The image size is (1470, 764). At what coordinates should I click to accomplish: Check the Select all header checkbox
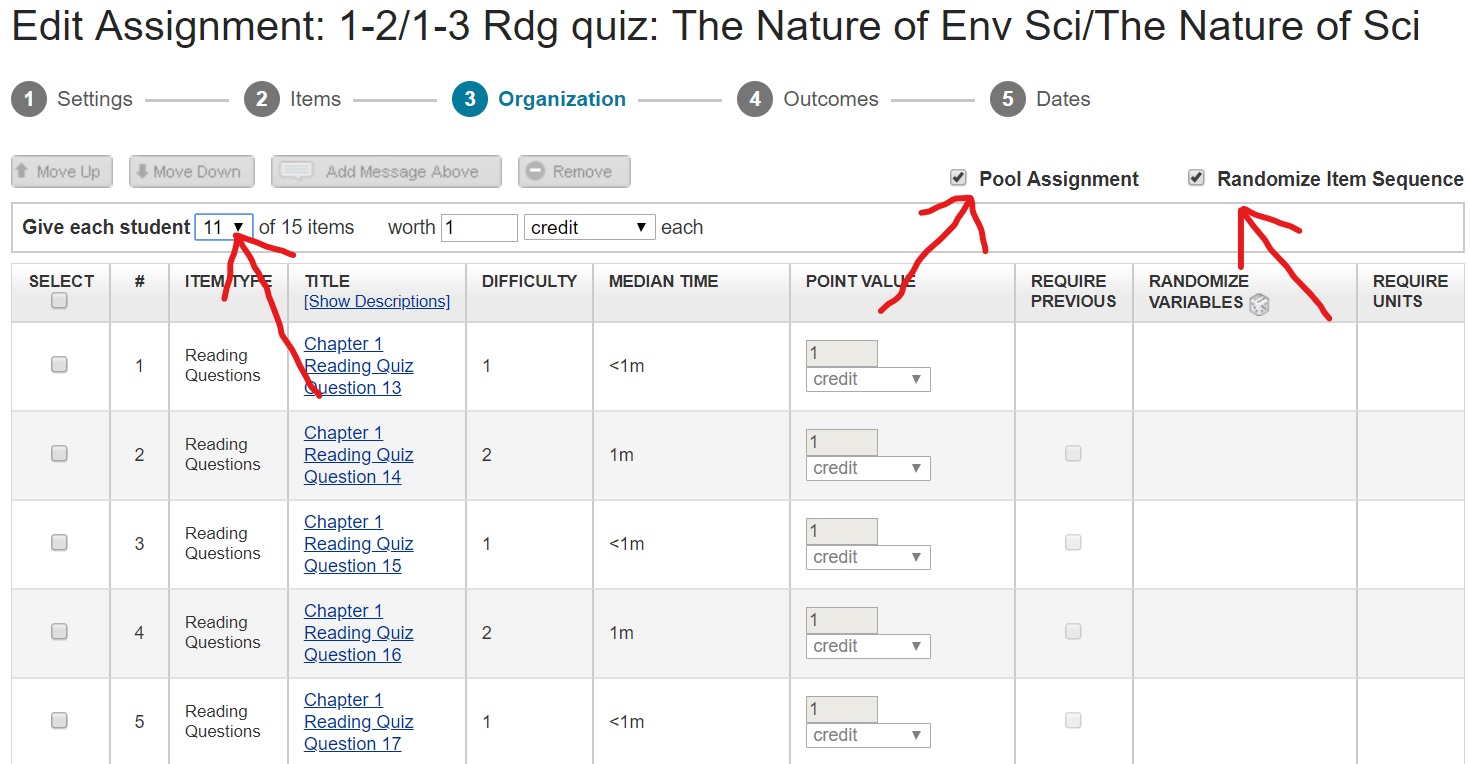[60, 301]
